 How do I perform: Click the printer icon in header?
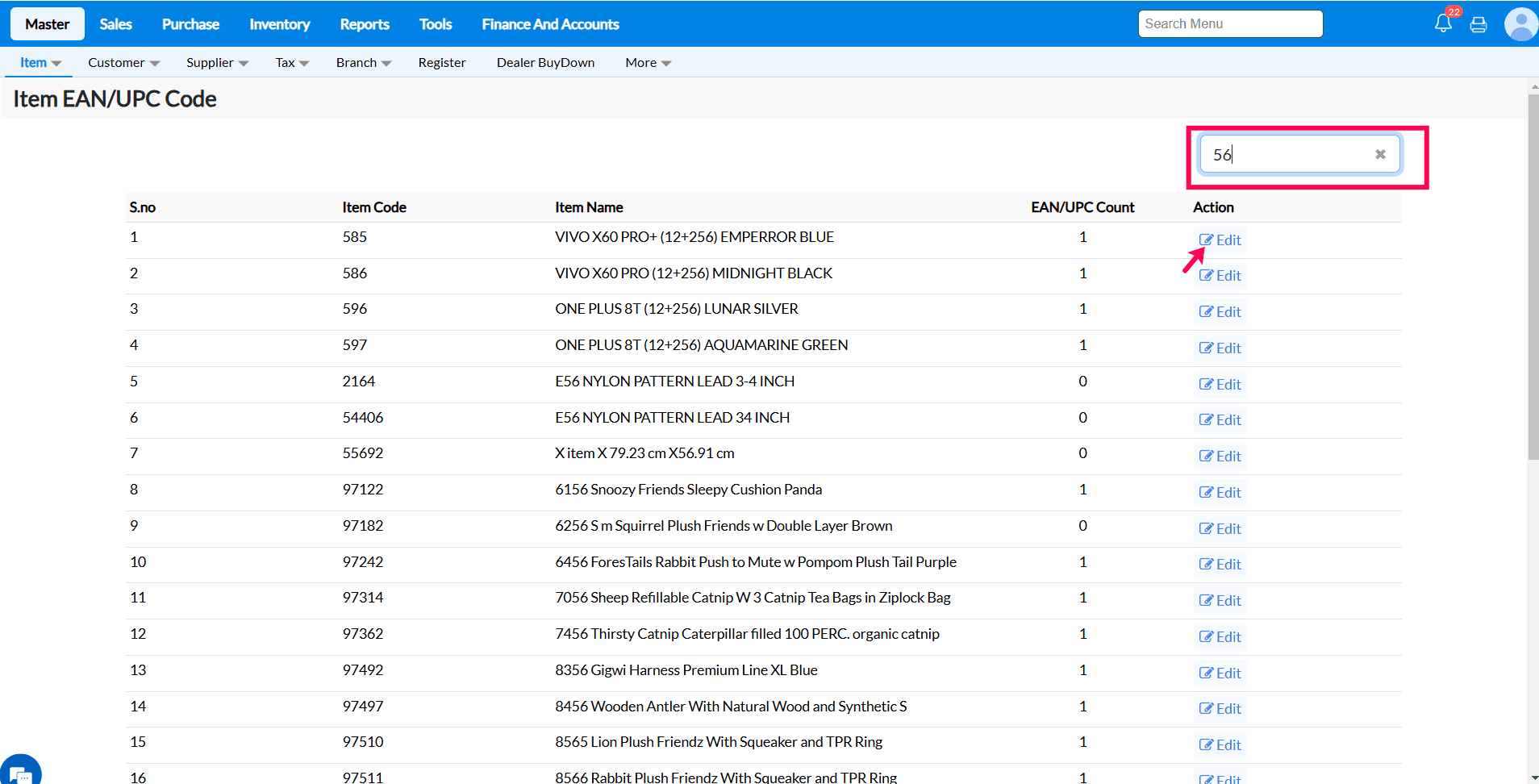1479,24
